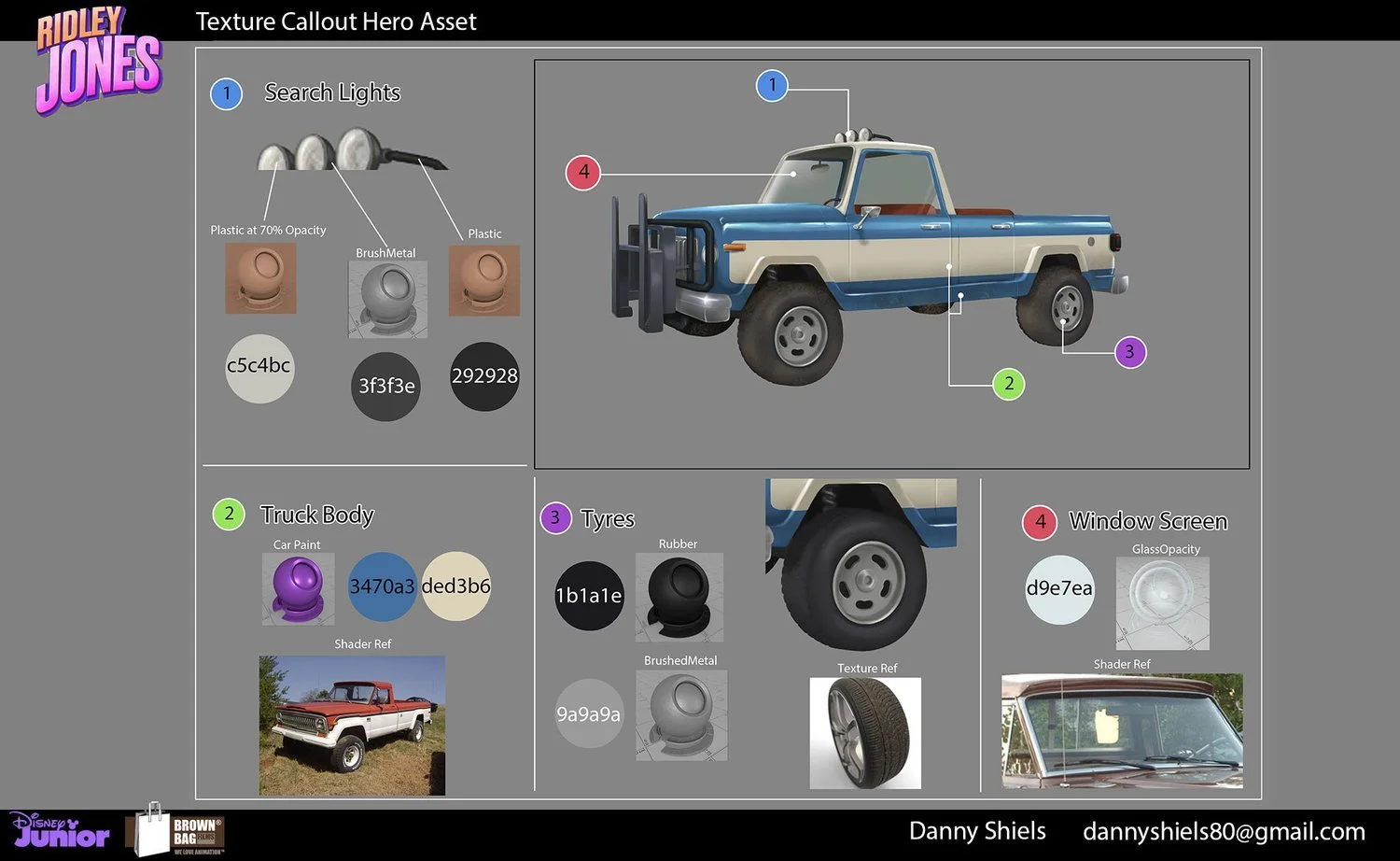
Task: Select green 2 badge beside Truck Body heading
Action: coord(229,514)
